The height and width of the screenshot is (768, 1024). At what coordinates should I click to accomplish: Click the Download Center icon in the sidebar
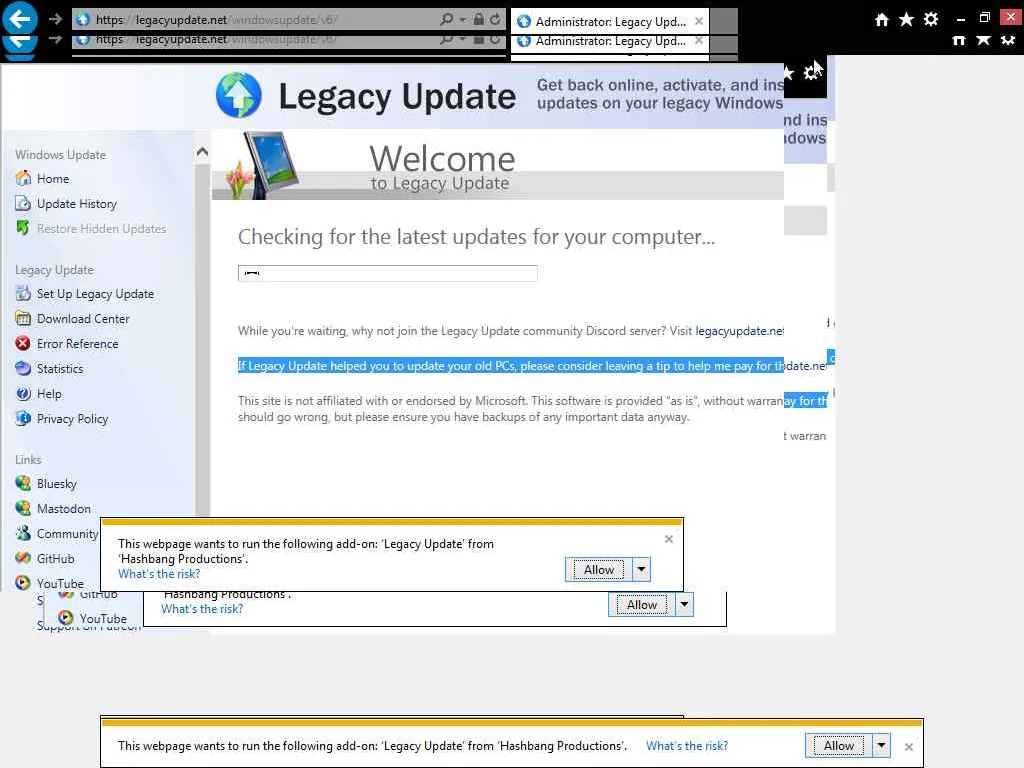(x=23, y=319)
